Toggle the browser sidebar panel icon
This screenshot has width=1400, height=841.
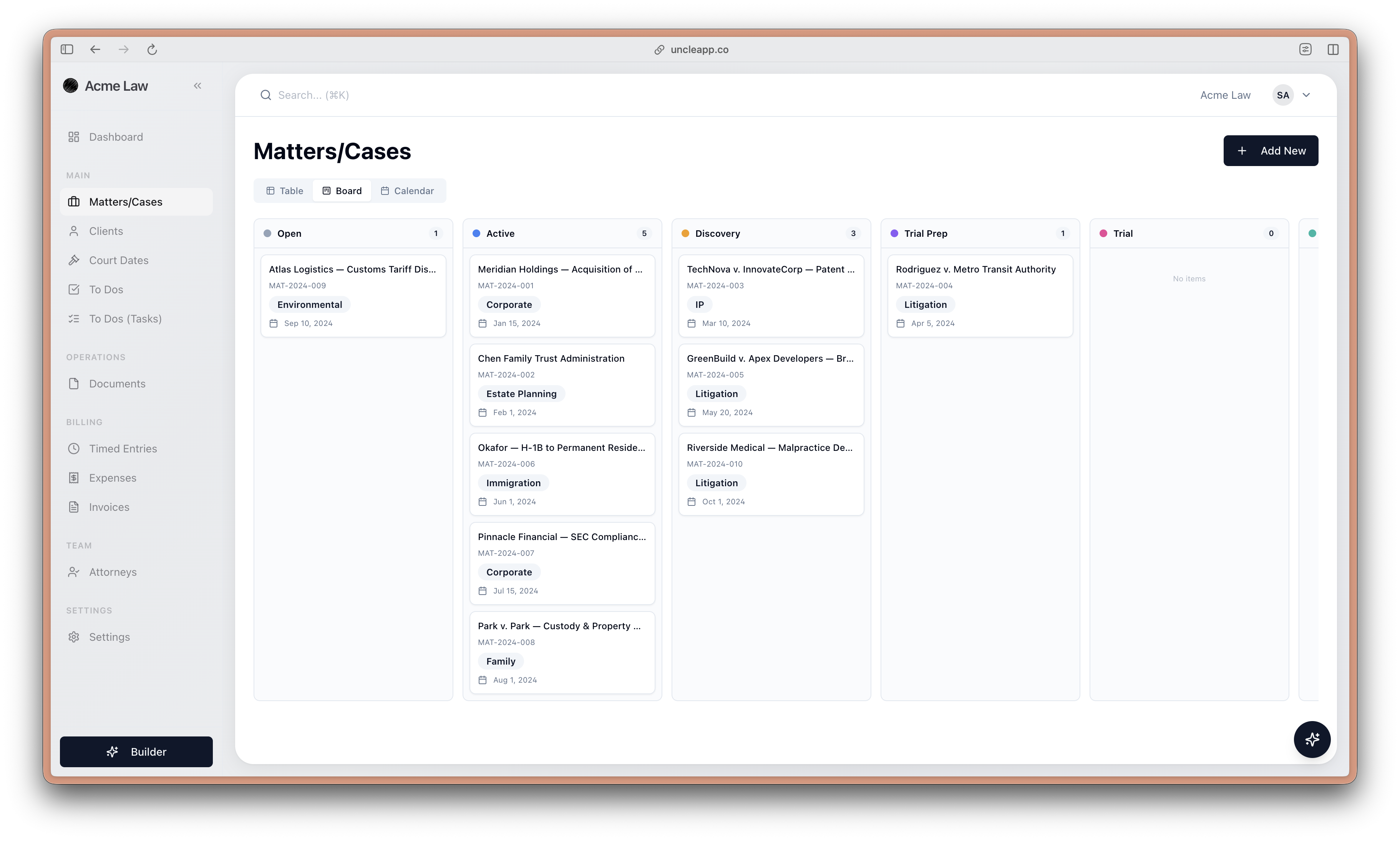pos(67,50)
